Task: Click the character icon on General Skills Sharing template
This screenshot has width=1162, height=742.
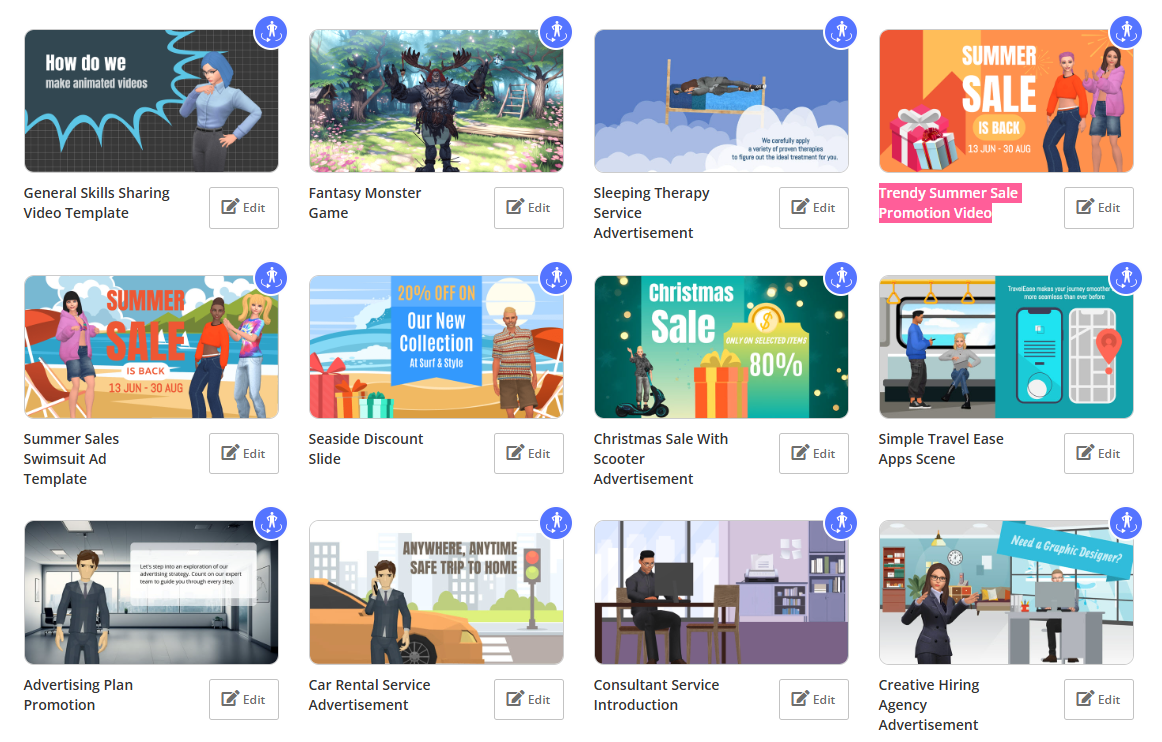Action: pyautogui.click(x=271, y=32)
